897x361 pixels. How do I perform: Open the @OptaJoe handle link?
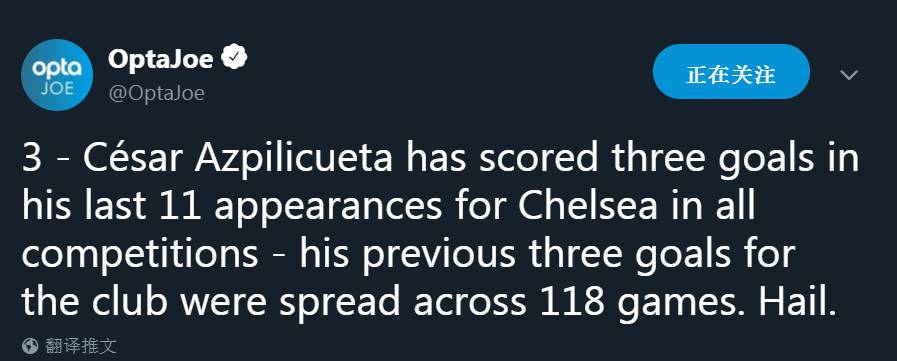pos(156,93)
